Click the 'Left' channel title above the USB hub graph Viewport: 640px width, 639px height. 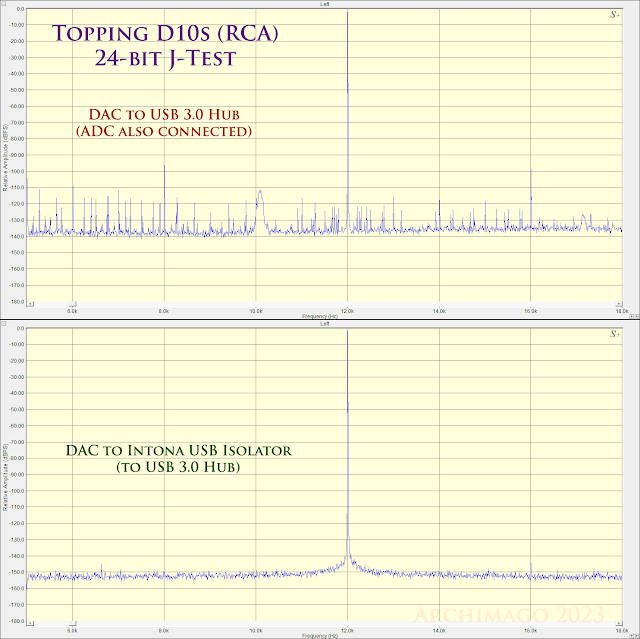pos(324,4)
